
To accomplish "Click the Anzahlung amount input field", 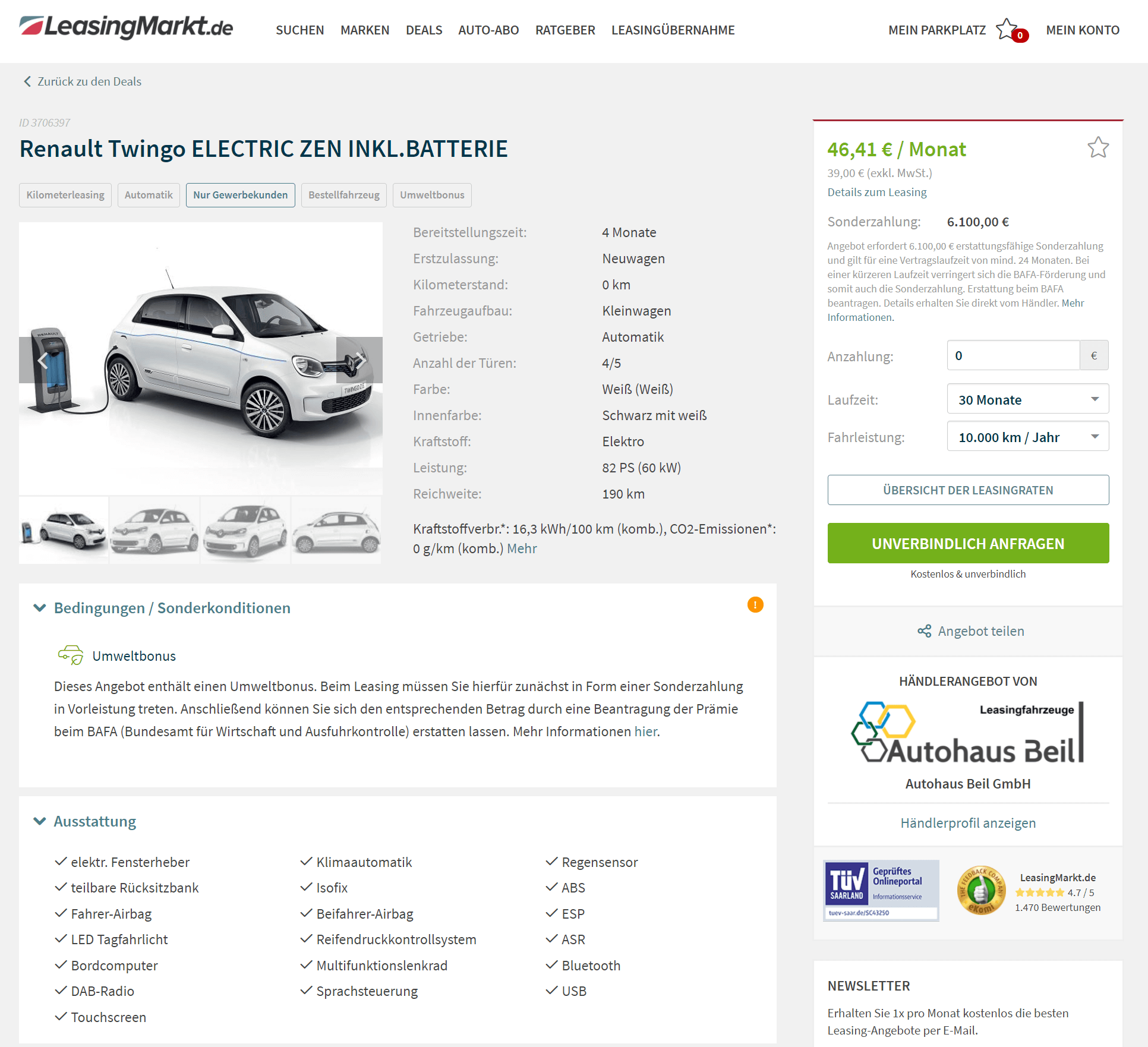I will (1013, 355).
